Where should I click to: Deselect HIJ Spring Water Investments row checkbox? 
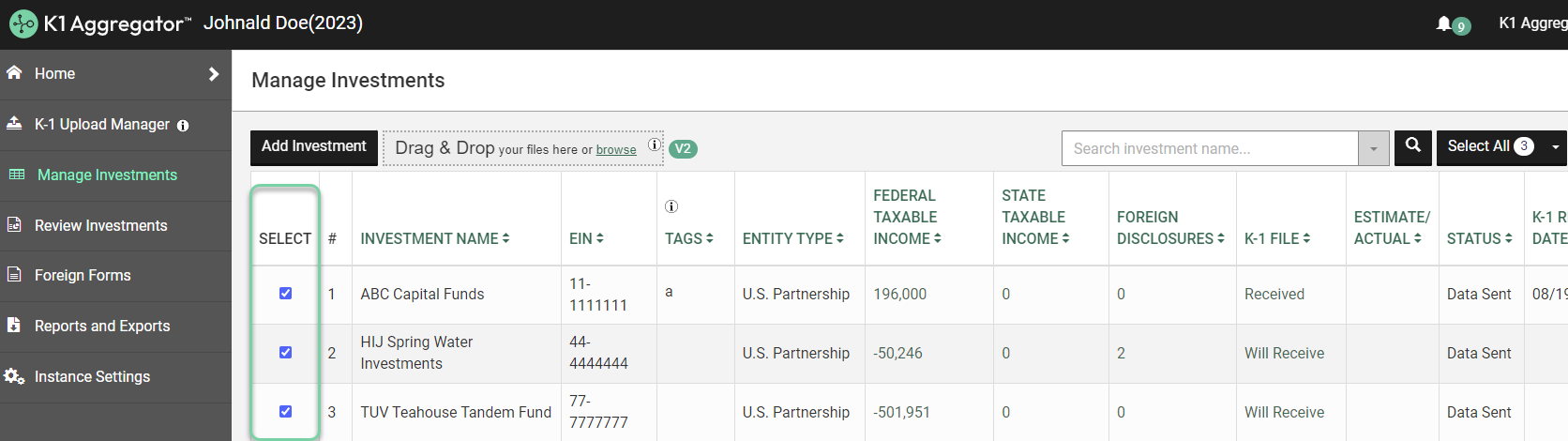point(286,353)
